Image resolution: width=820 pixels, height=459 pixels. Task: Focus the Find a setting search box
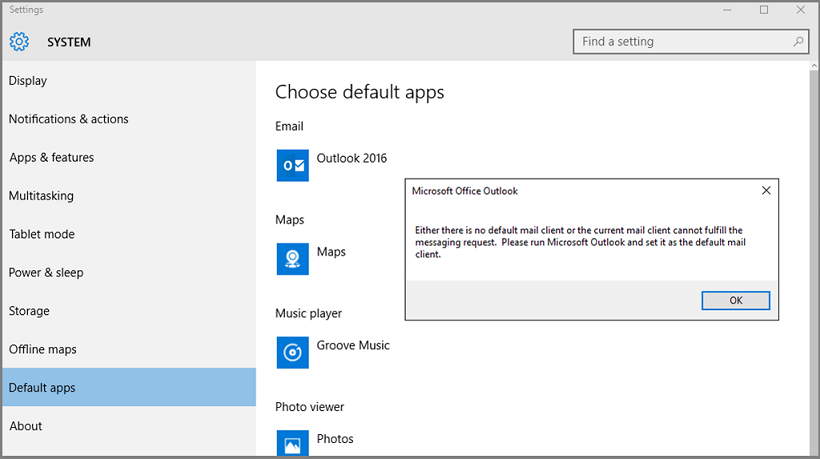pyautogui.click(x=691, y=42)
